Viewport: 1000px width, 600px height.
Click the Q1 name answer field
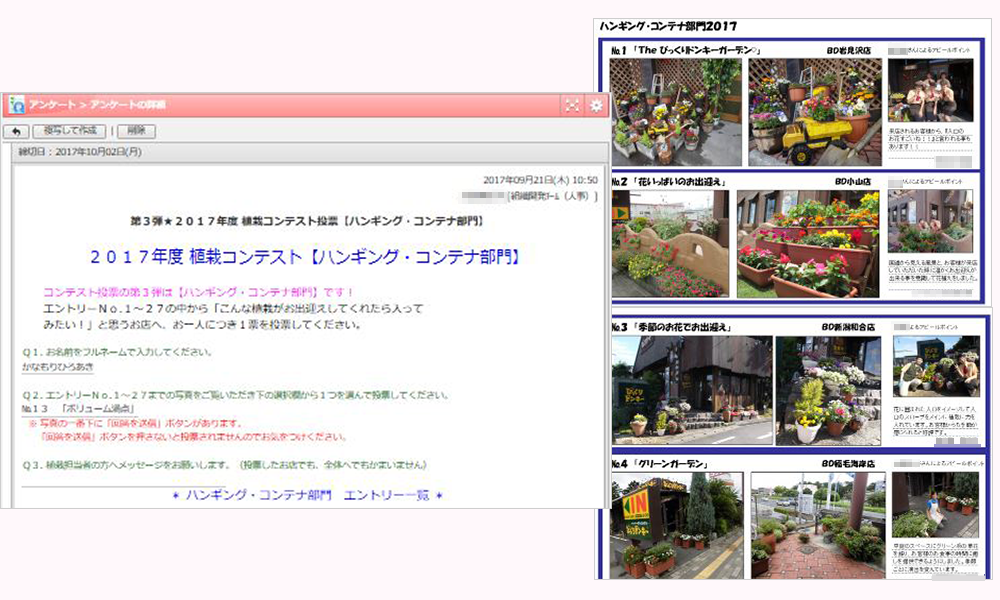pos(64,368)
